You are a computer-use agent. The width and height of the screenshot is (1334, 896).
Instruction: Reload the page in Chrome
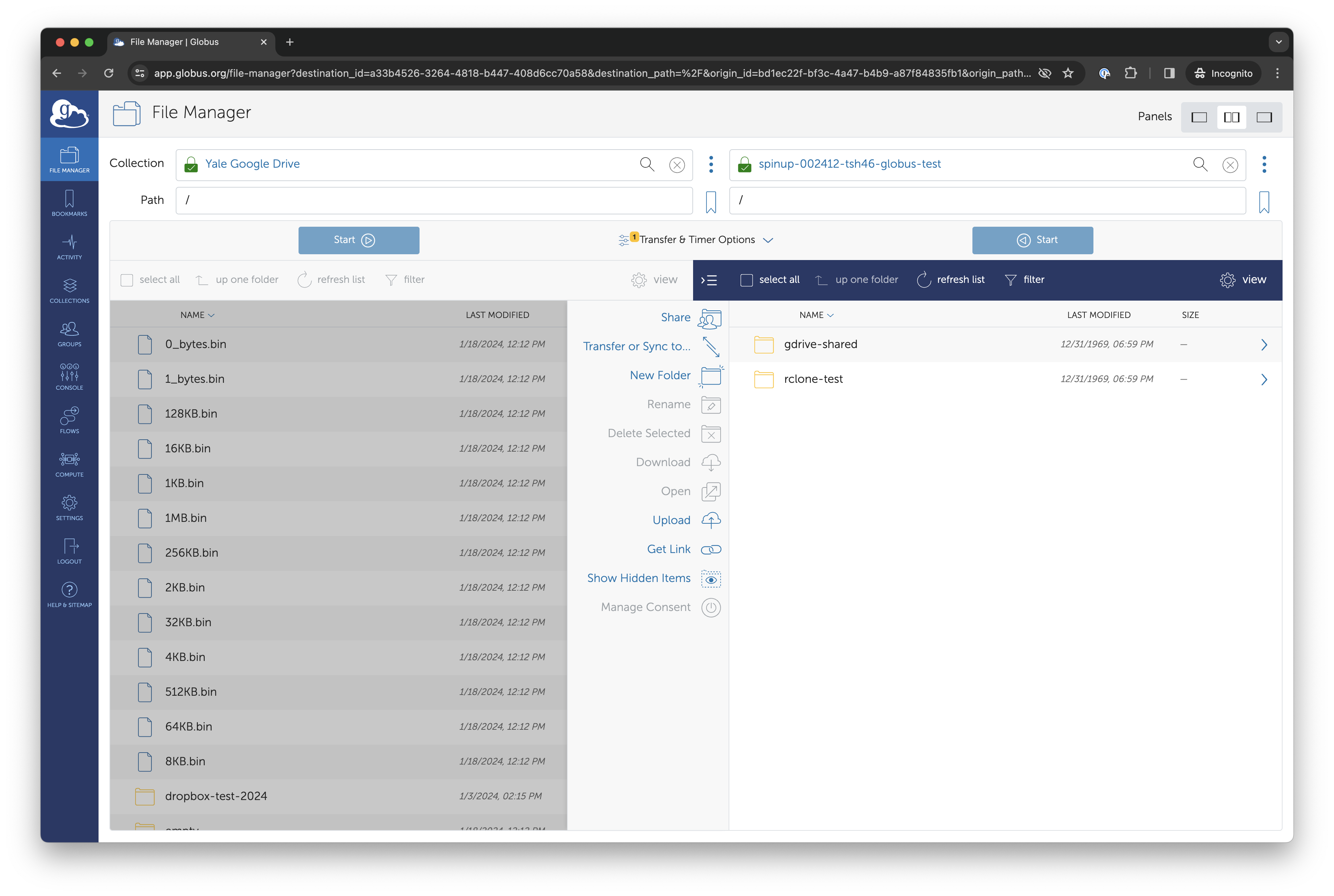[109, 73]
